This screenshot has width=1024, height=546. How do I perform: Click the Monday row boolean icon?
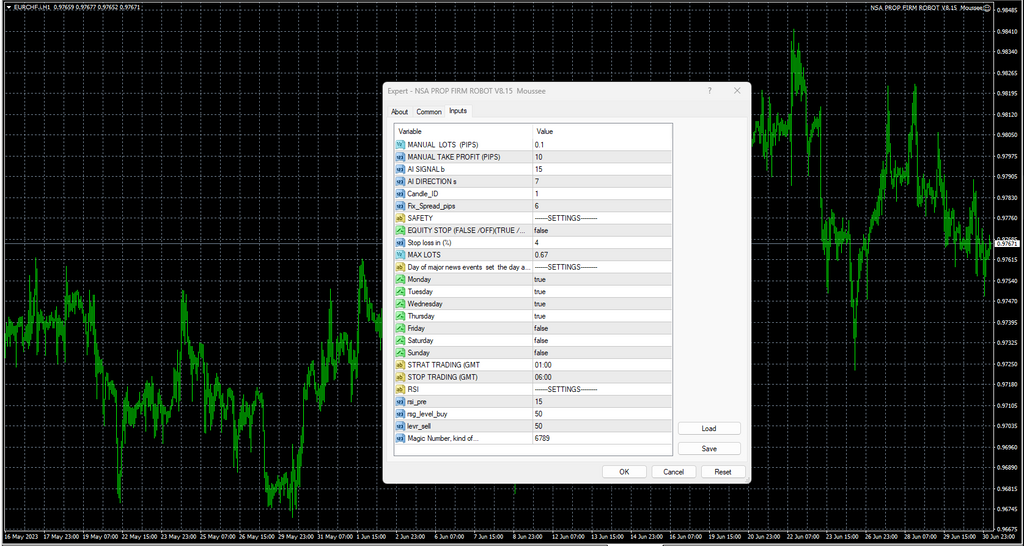coord(400,280)
